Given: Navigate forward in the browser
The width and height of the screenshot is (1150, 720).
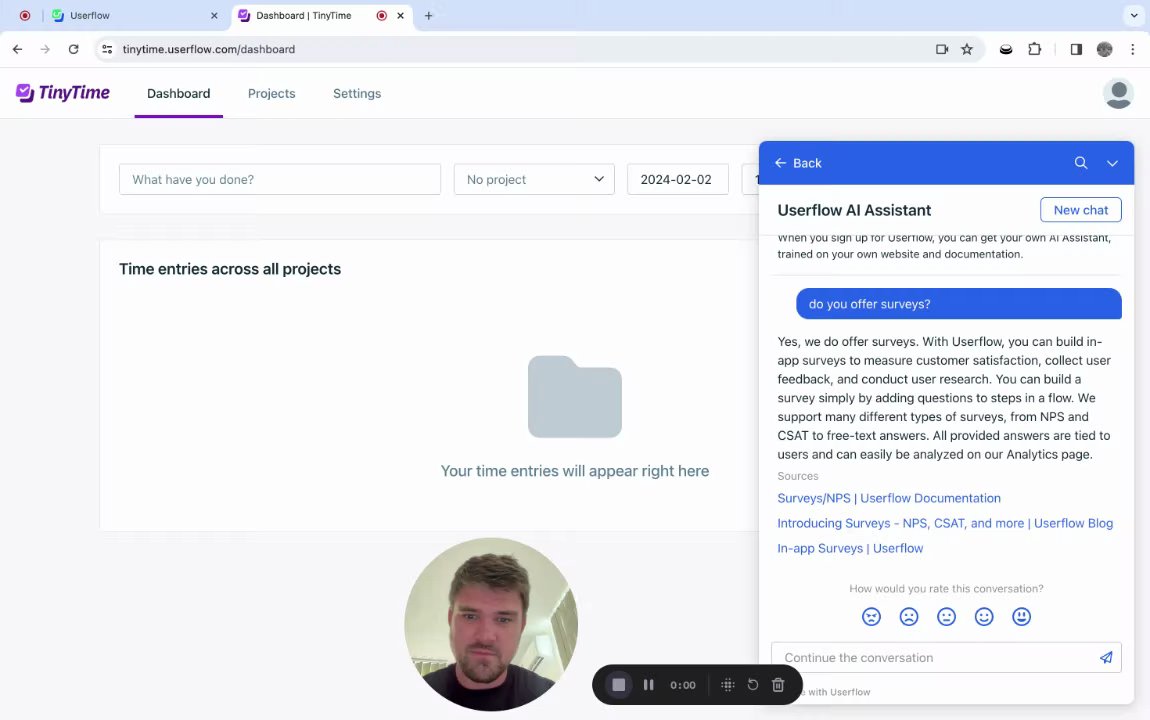Looking at the screenshot, I should tap(45, 49).
